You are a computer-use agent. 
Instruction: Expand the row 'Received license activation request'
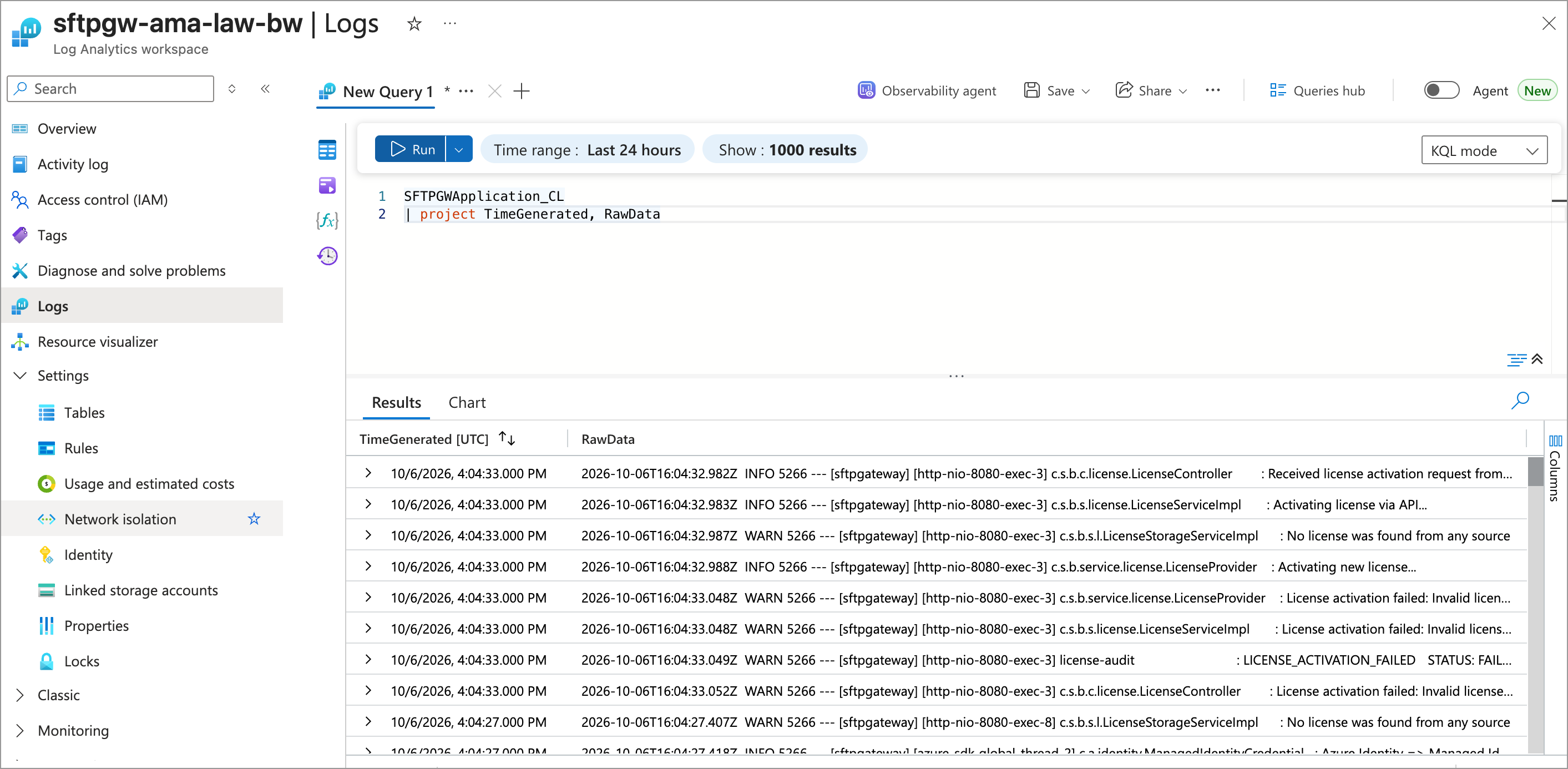[368, 473]
